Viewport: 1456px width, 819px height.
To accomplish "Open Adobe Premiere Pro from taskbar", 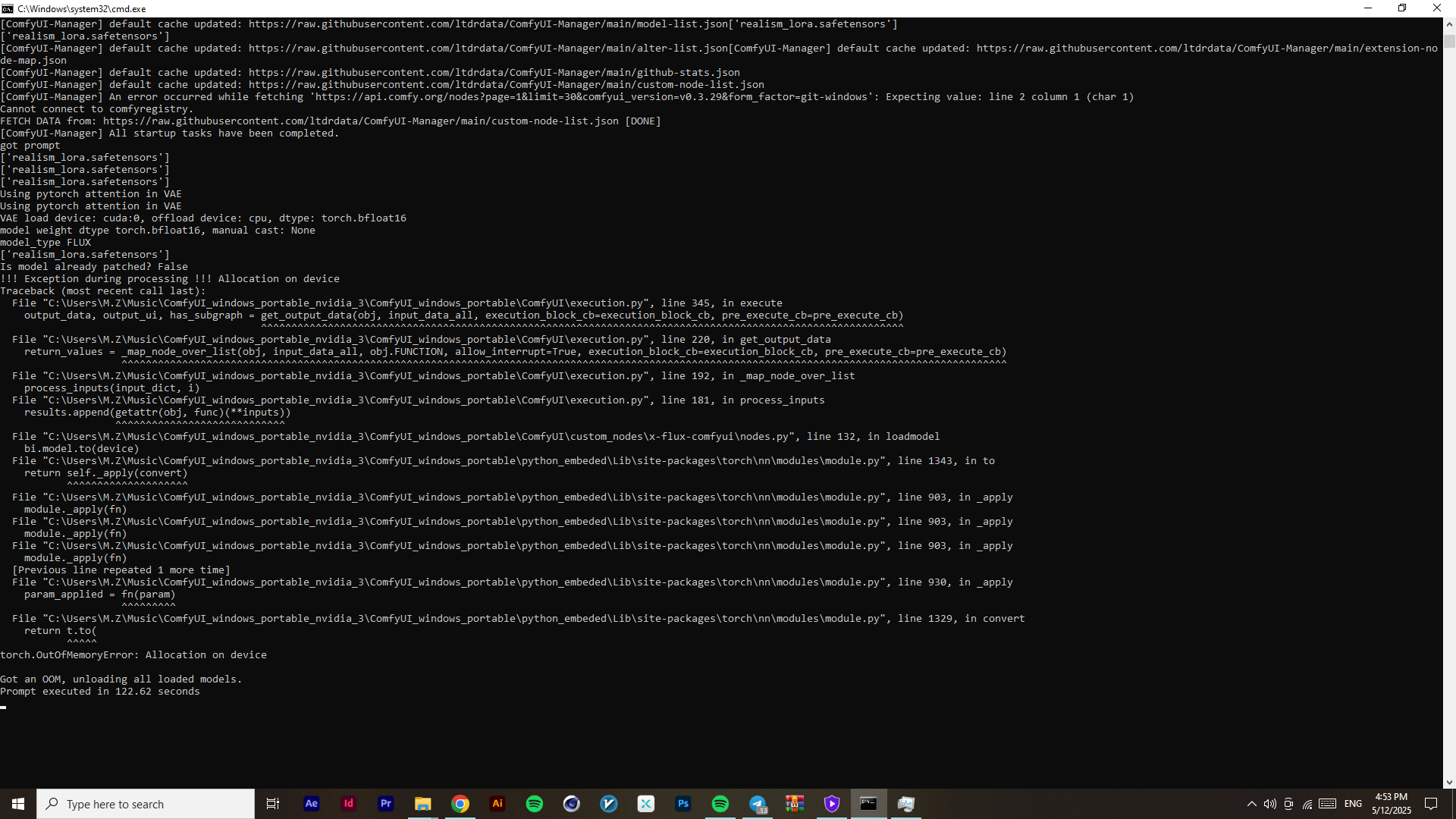I will click(x=386, y=804).
